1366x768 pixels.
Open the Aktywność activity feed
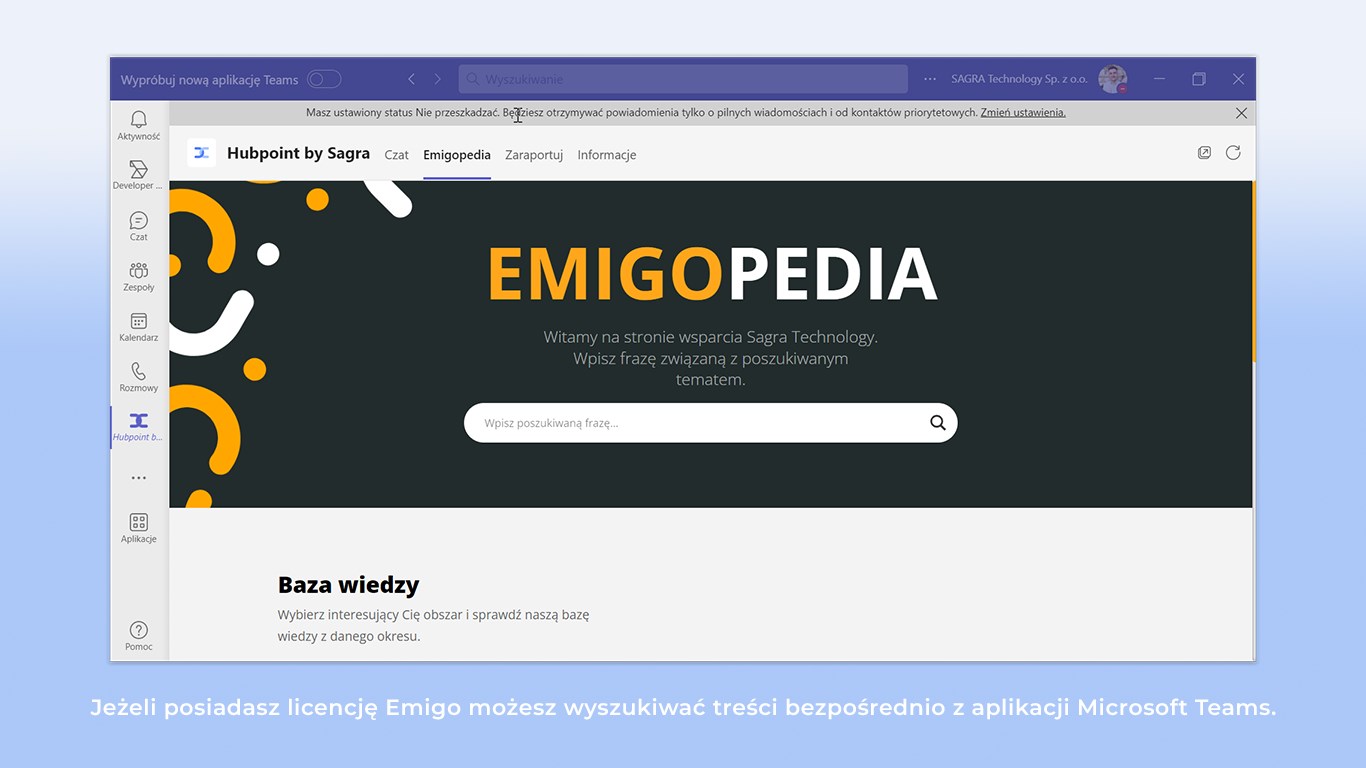tap(139, 125)
